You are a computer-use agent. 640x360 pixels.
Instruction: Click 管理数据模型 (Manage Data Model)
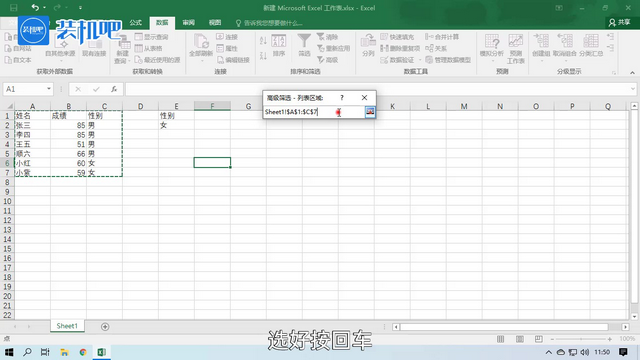pos(448,60)
